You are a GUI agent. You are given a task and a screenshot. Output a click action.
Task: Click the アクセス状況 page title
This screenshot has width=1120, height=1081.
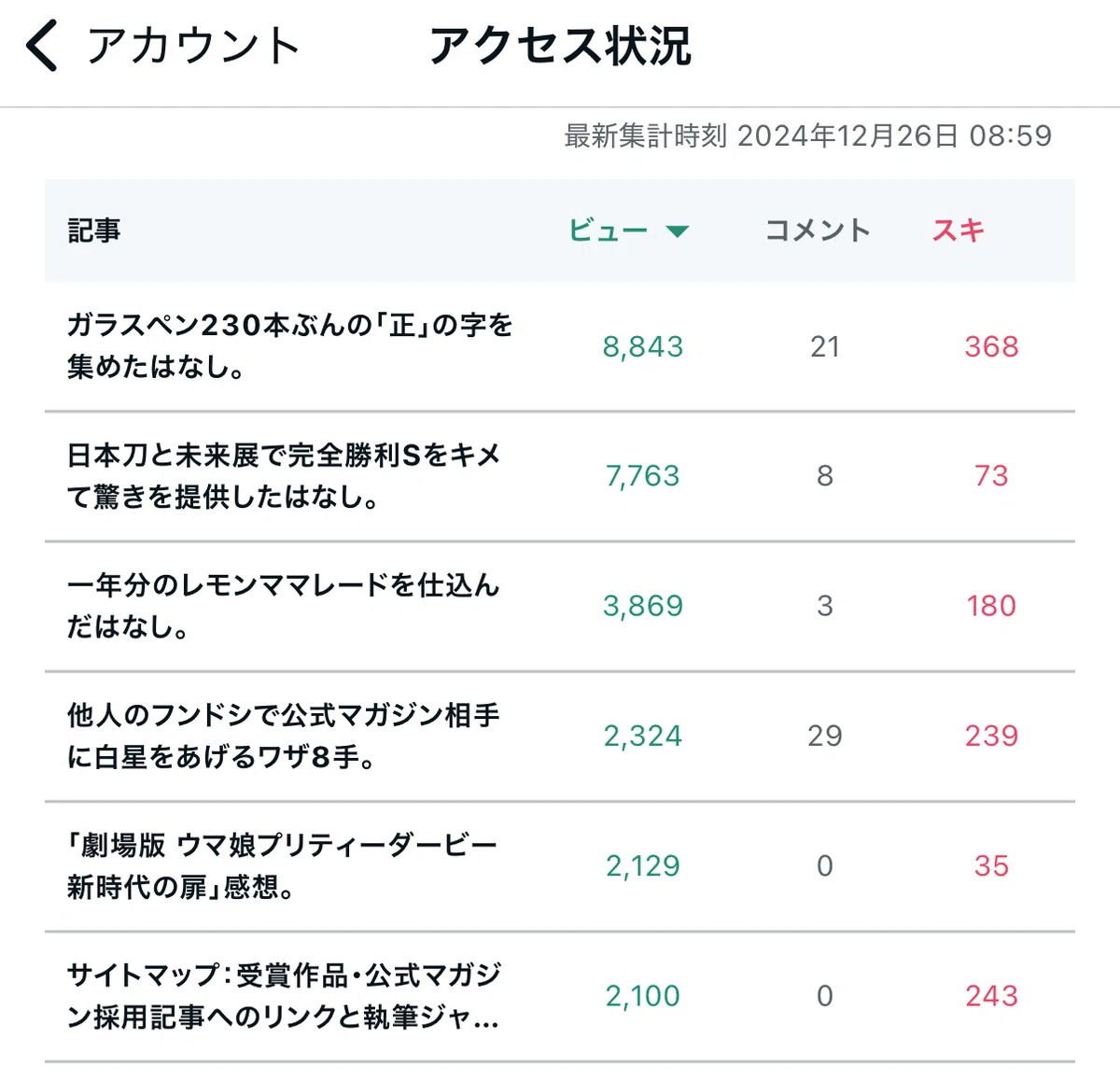coord(560,46)
